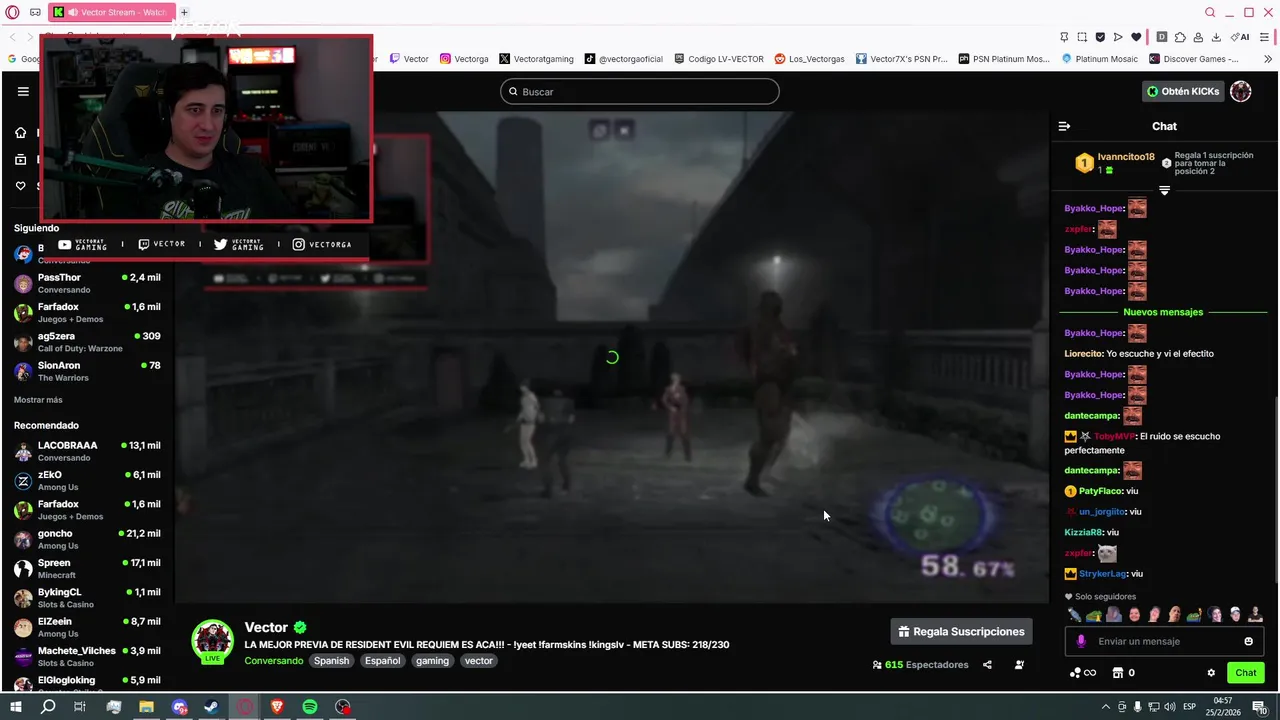Open LACOBRAAA recommended channel
Screen dimensions: 1280x720
(88, 451)
